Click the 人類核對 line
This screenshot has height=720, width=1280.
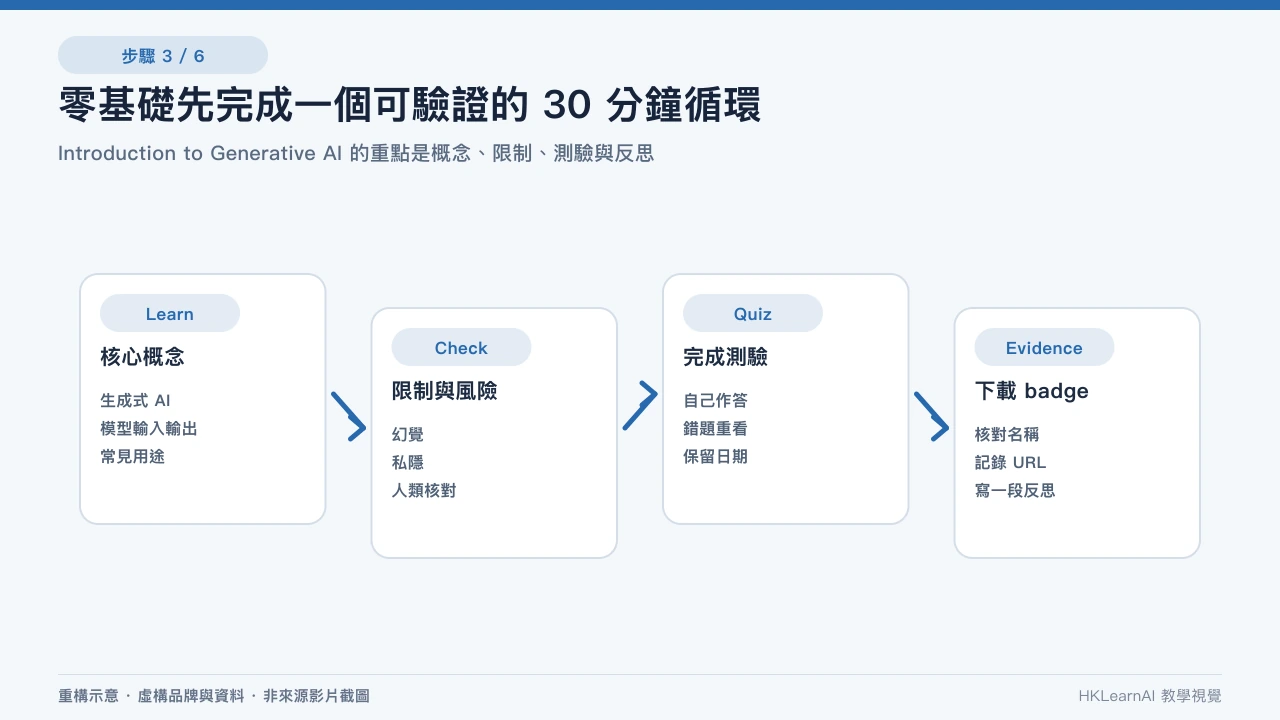pos(424,490)
